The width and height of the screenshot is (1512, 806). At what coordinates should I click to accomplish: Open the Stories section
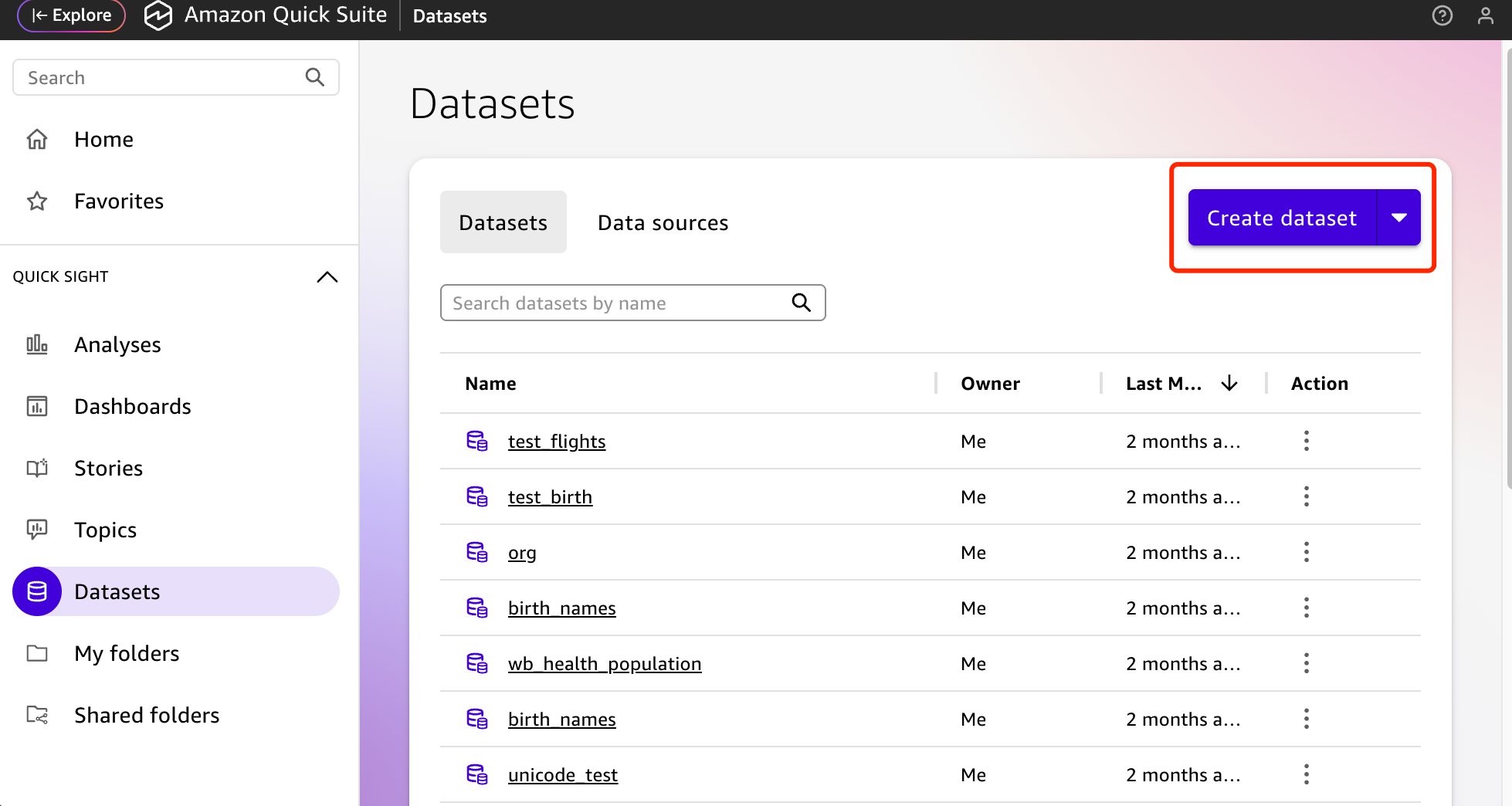[x=108, y=468]
